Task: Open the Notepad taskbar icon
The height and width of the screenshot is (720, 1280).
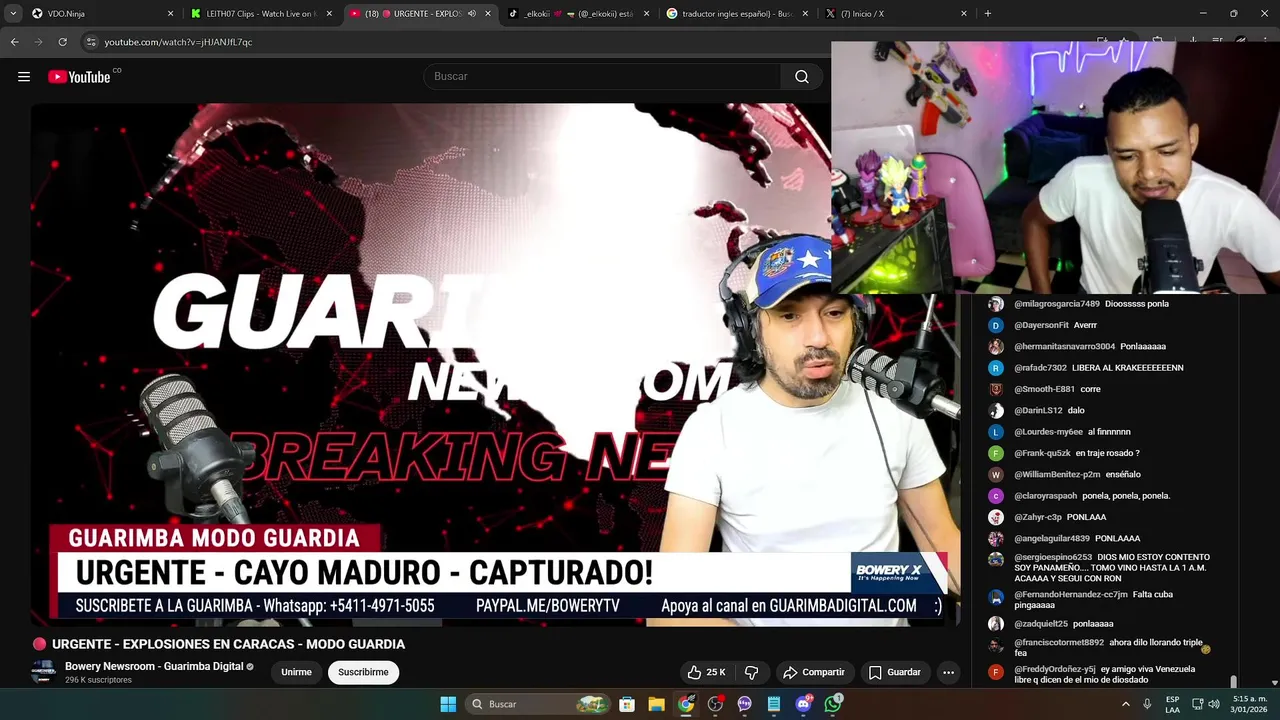Action: point(774,704)
